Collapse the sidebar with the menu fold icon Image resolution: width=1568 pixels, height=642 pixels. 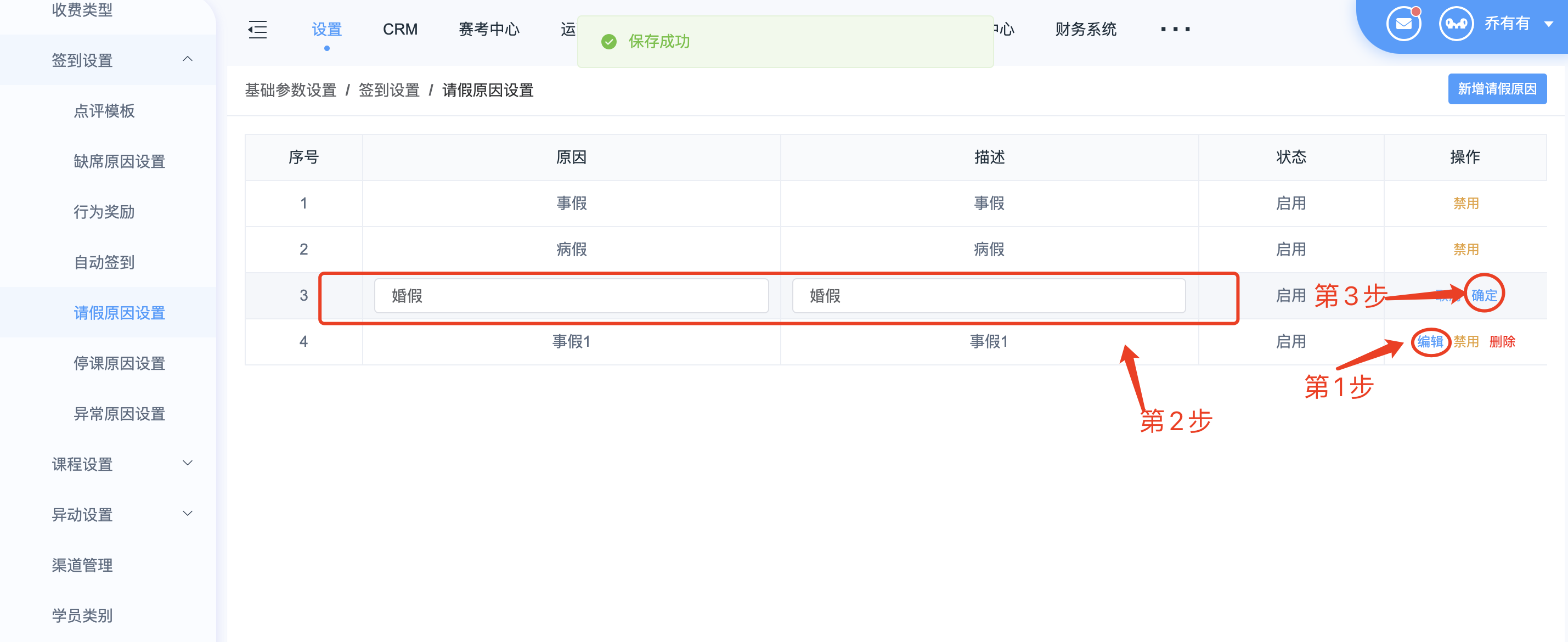coord(257,29)
